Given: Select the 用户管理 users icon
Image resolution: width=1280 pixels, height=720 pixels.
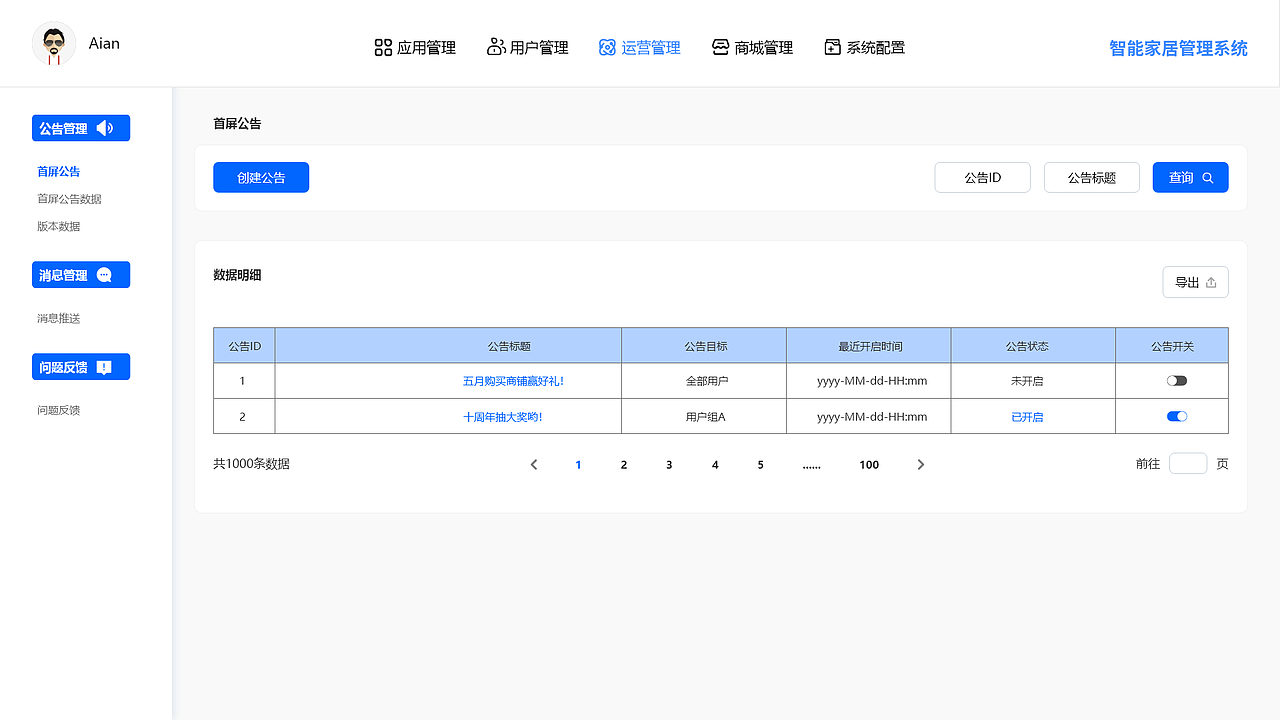Looking at the screenshot, I should click(495, 47).
